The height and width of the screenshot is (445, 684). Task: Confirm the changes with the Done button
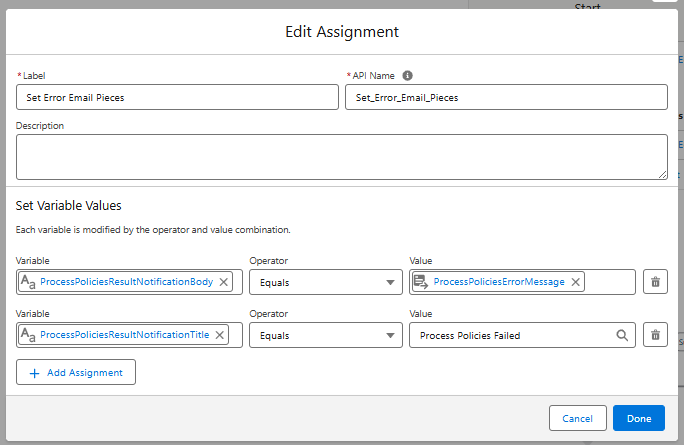click(638, 418)
